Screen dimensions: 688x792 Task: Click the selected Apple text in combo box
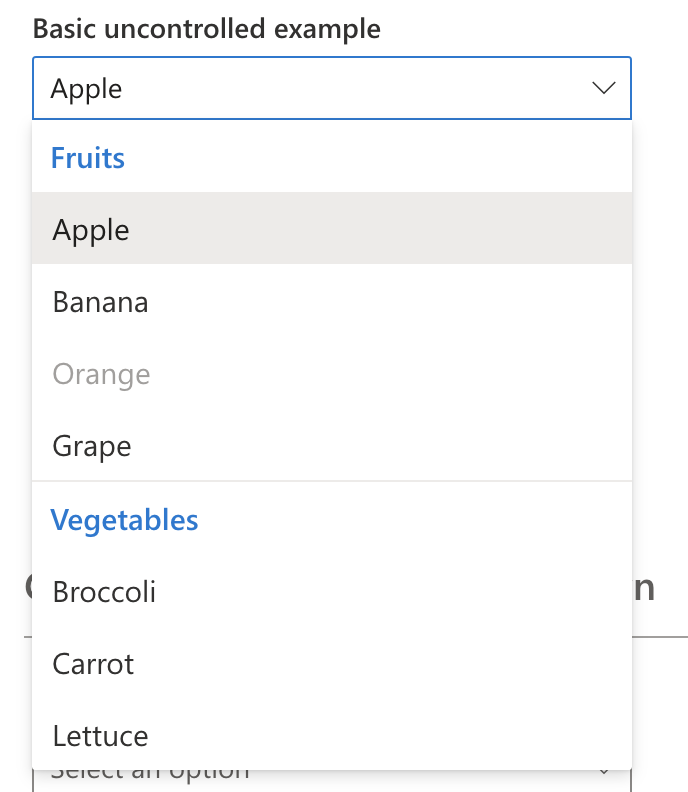coord(86,89)
